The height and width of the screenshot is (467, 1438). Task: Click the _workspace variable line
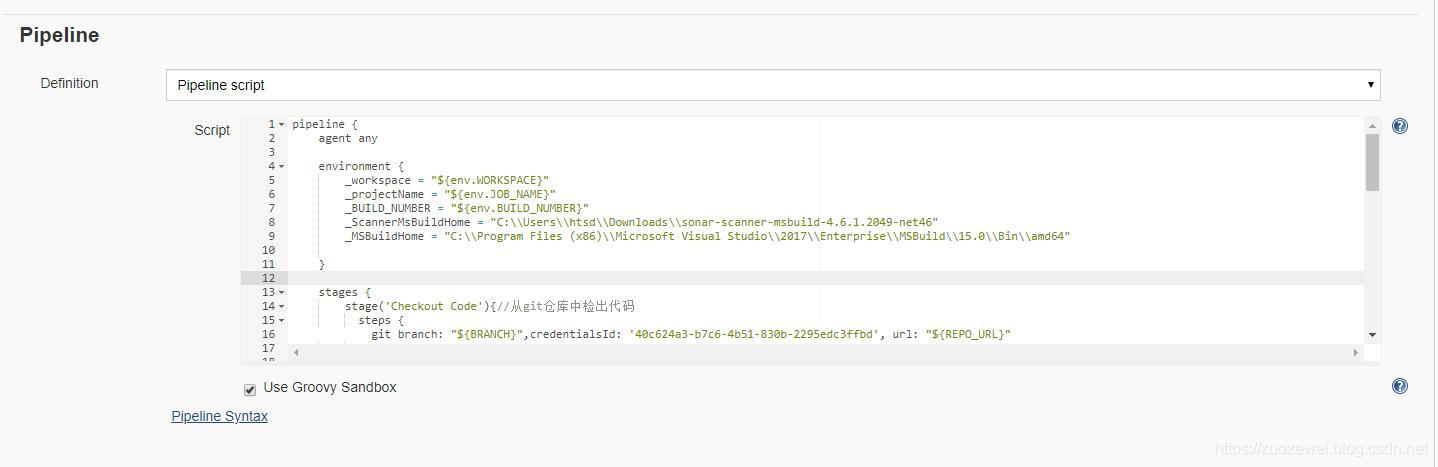[447, 180]
